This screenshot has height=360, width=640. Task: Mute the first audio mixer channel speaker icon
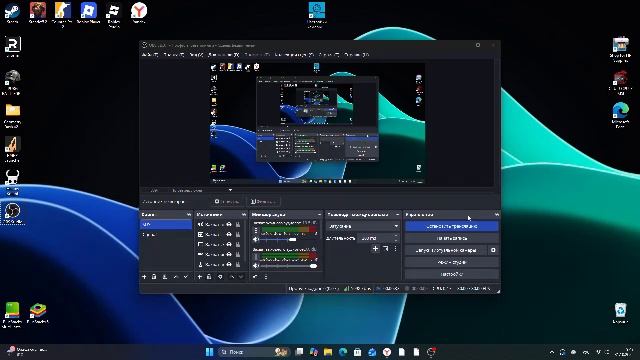click(256, 240)
